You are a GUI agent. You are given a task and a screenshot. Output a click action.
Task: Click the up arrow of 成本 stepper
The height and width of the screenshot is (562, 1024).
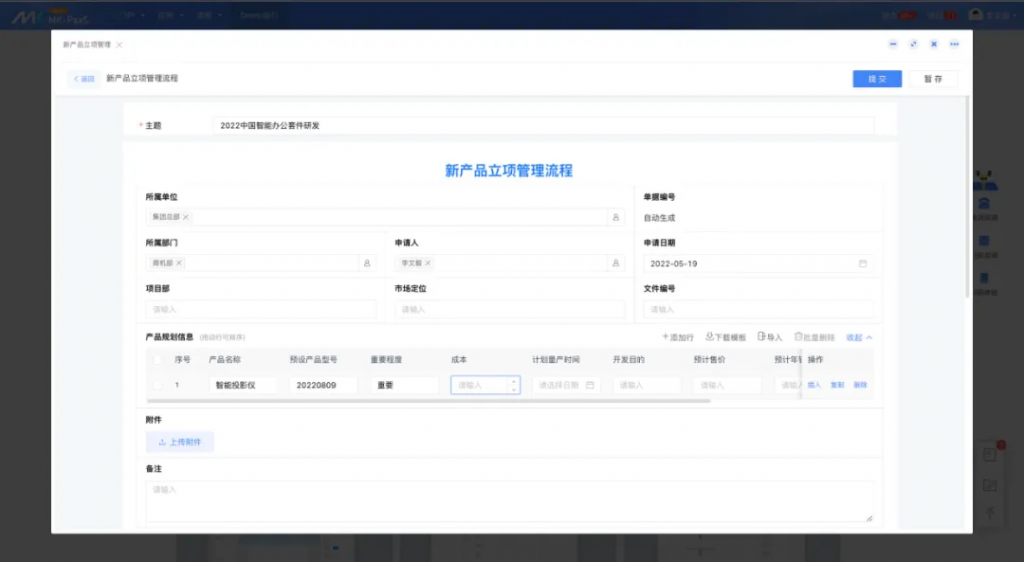(x=514, y=381)
